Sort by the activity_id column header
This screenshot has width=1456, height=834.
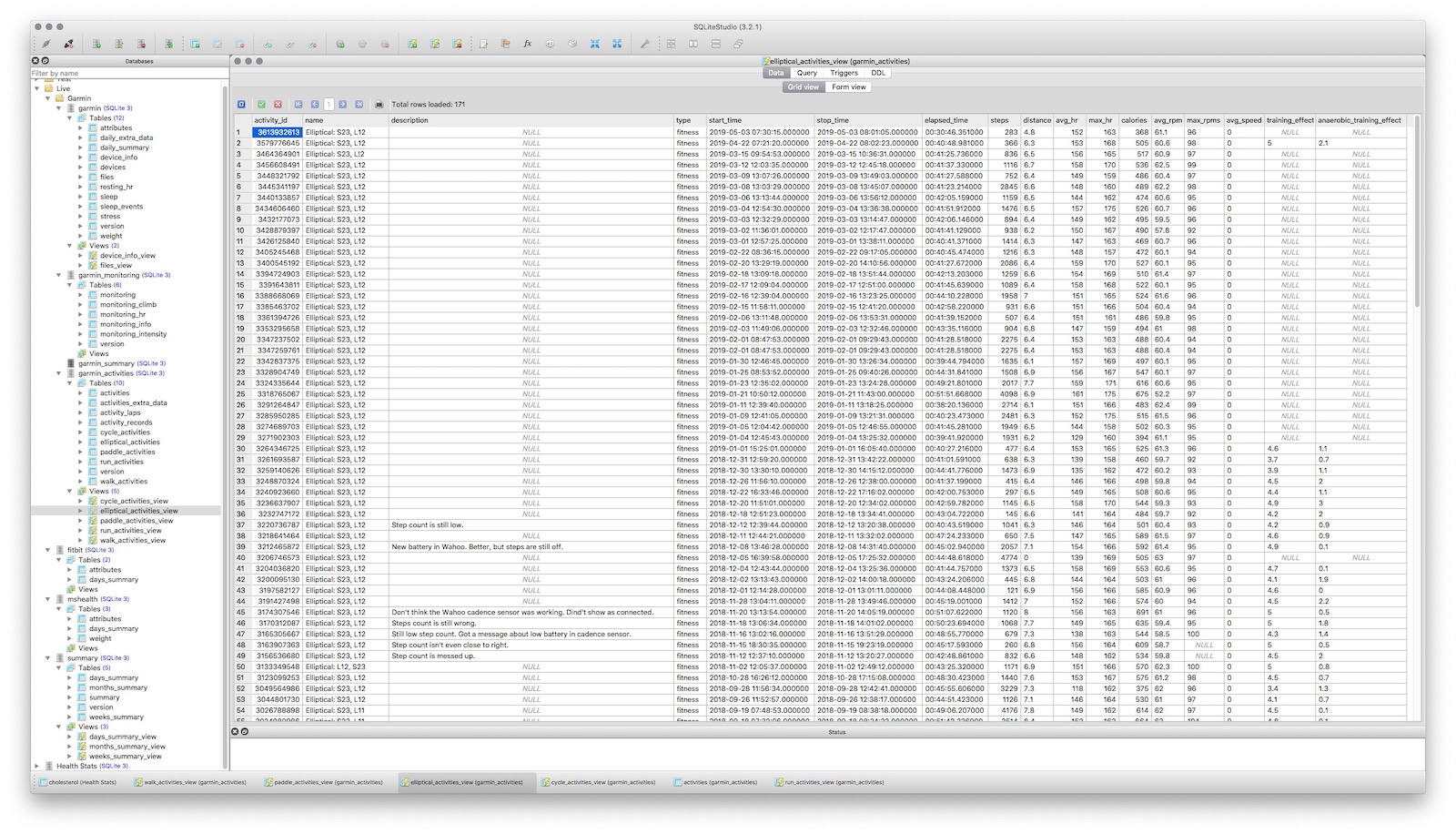click(277, 120)
